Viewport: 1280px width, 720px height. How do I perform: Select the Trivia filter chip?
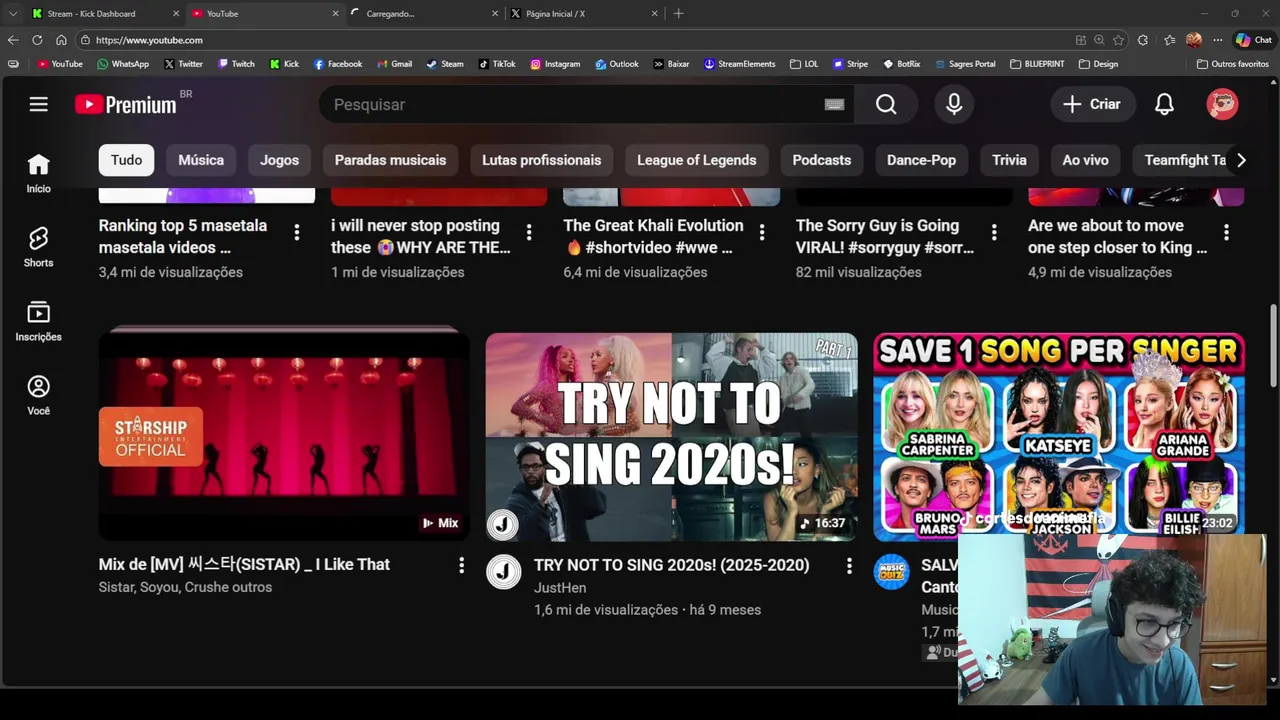point(1009,160)
